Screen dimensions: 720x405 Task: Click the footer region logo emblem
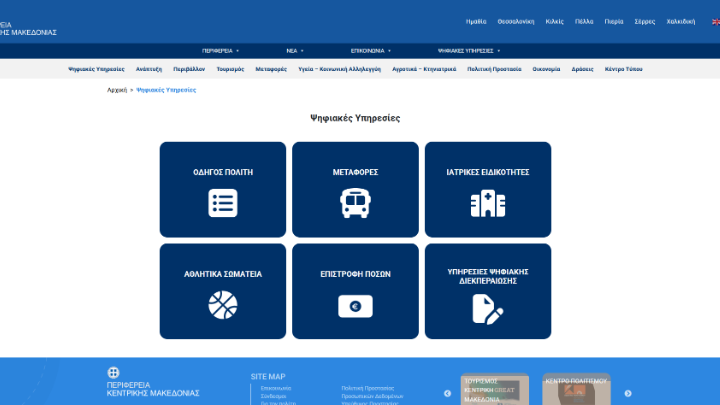[113, 373]
